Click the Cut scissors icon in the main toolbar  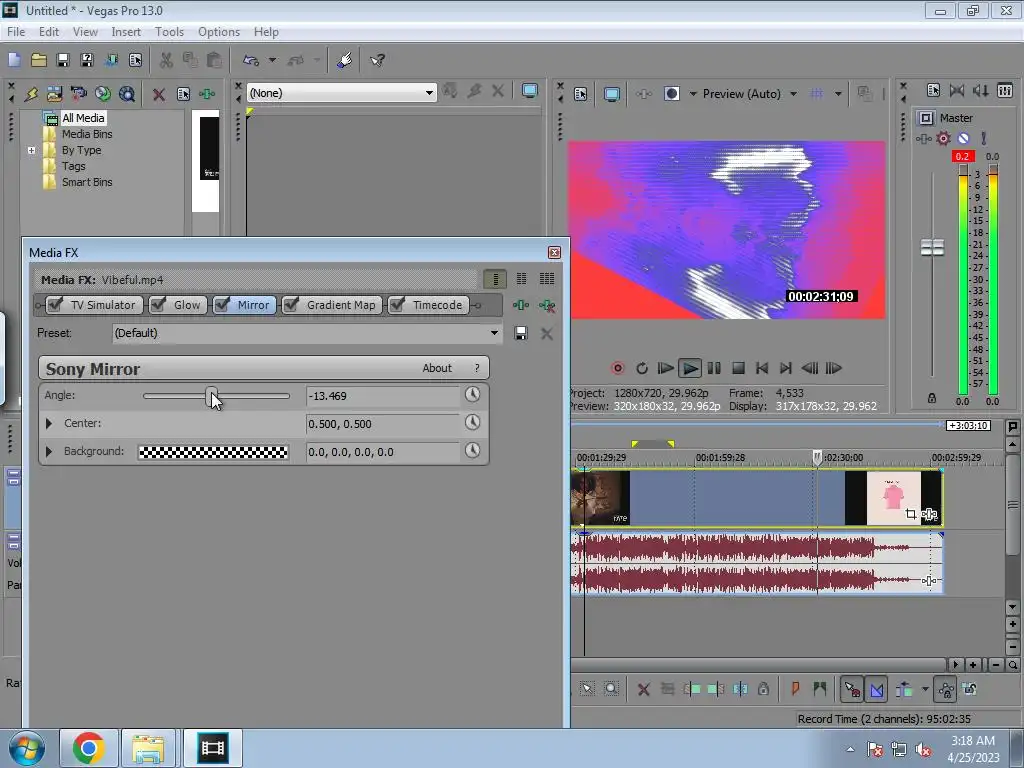(166, 60)
